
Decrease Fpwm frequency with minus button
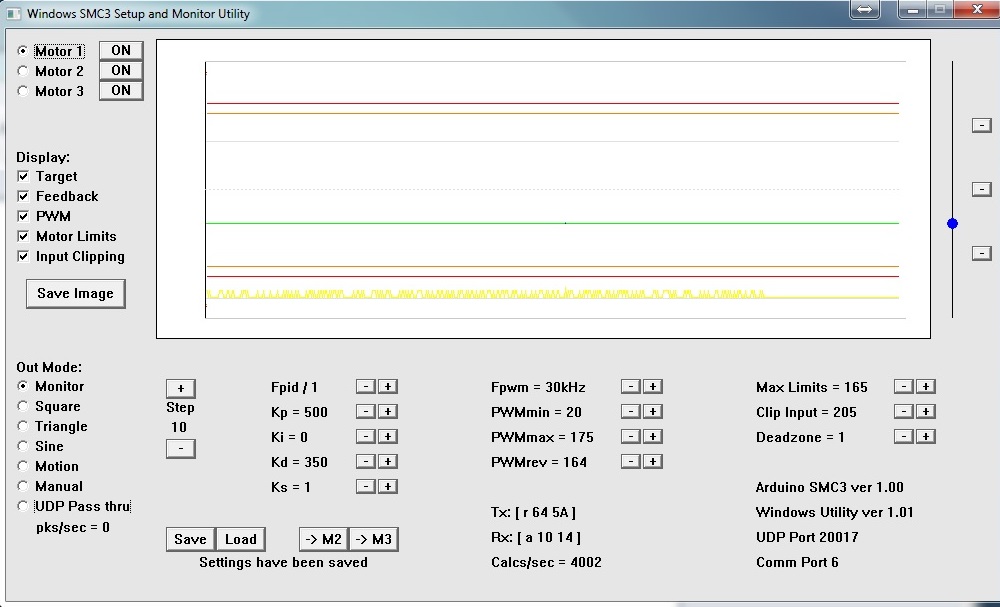(631, 386)
